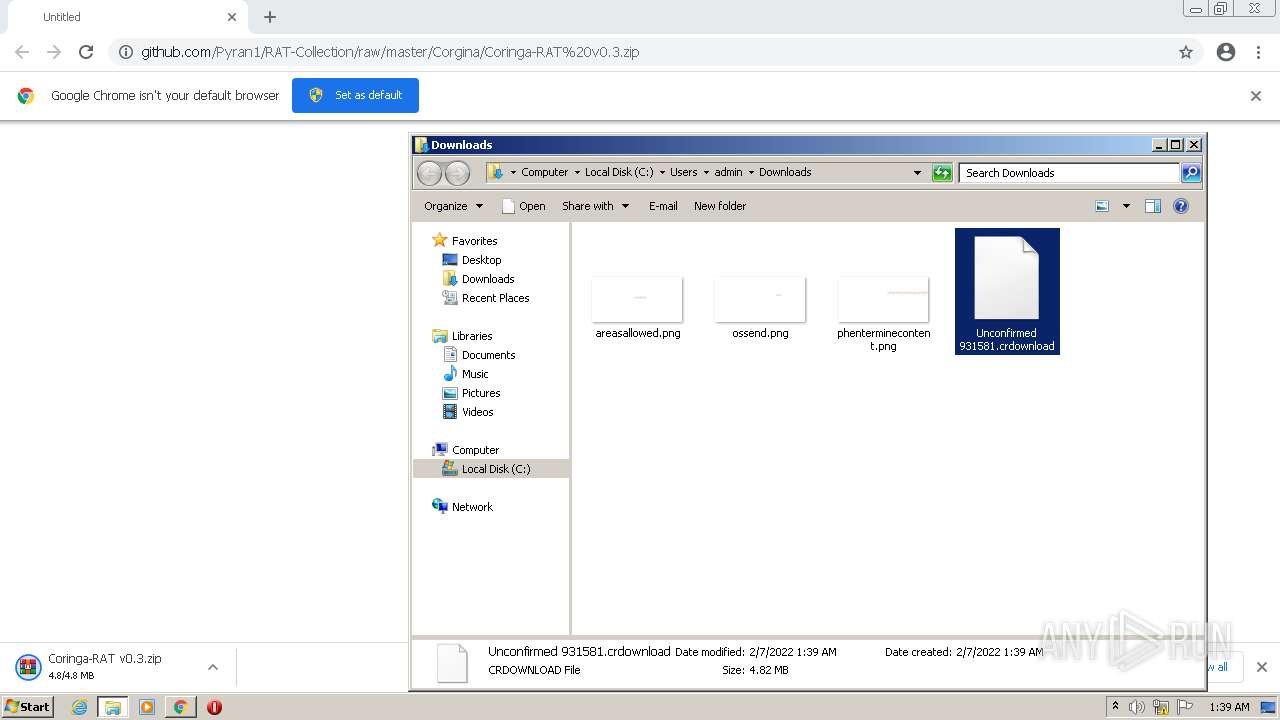Select Libraries in the navigation pane

(x=463, y=336)
